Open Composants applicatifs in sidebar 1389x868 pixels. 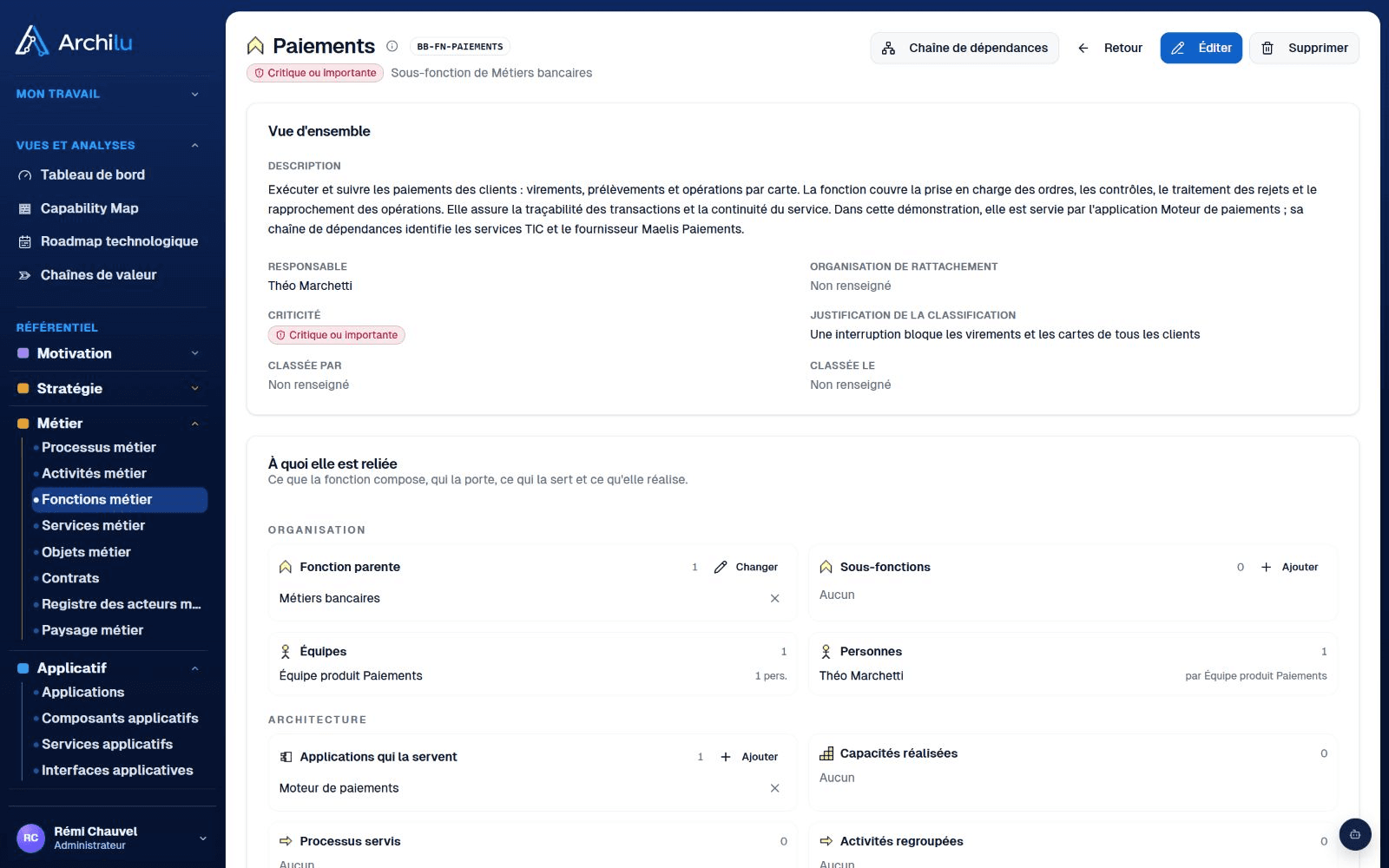120,718
